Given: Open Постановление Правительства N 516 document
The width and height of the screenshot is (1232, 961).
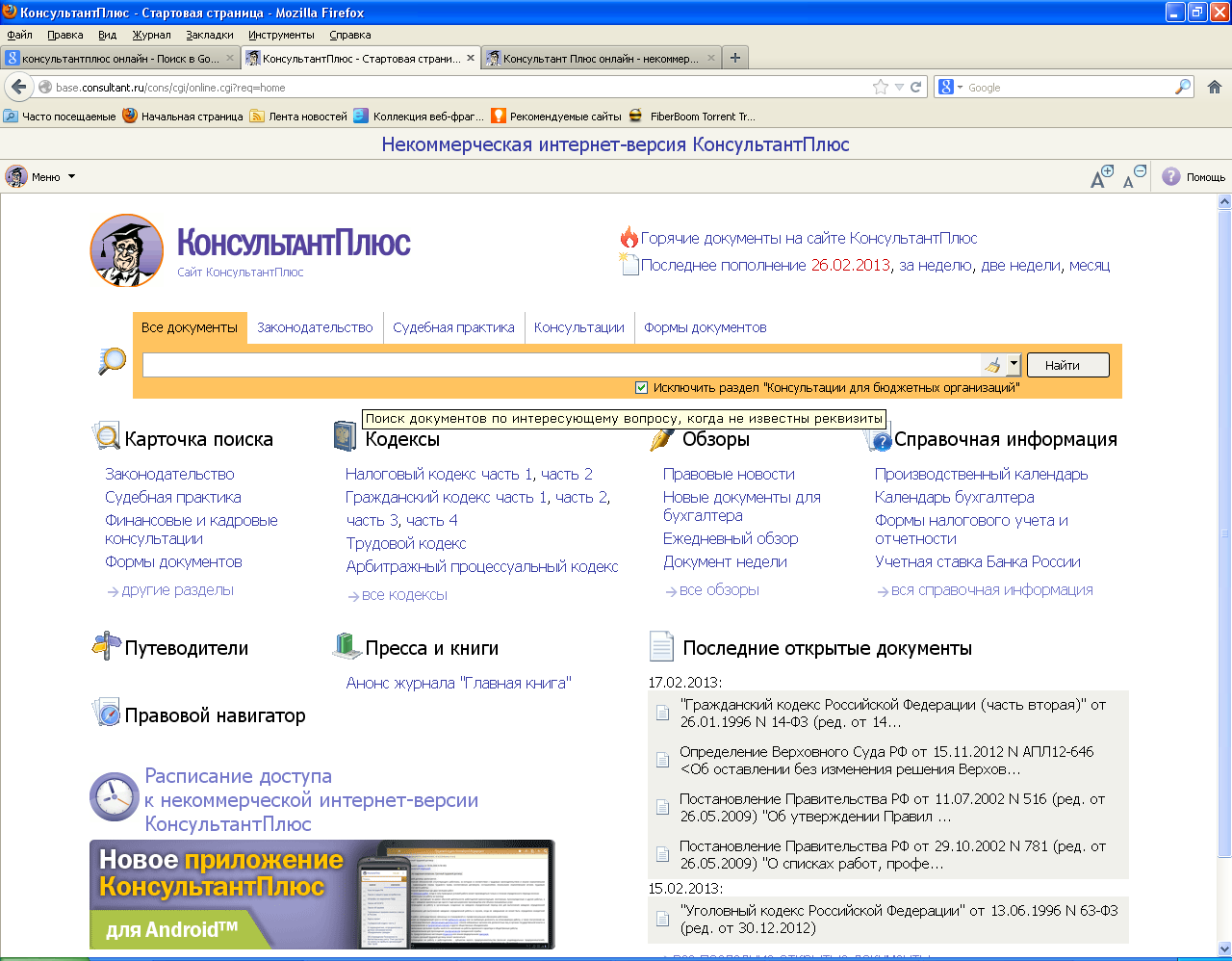Looking at the screenshot, I should (x=892, y=808).
